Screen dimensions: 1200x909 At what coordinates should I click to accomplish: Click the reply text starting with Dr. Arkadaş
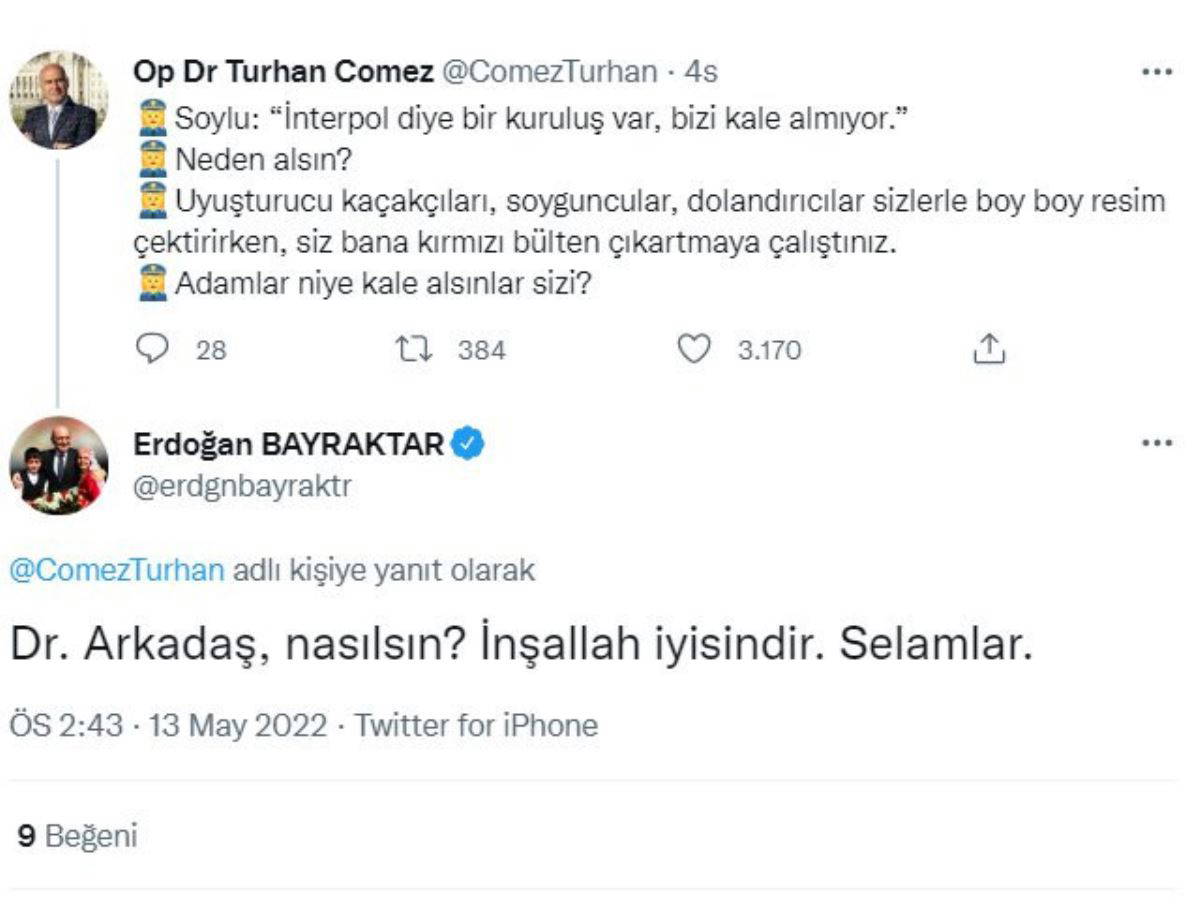(520, 647)
